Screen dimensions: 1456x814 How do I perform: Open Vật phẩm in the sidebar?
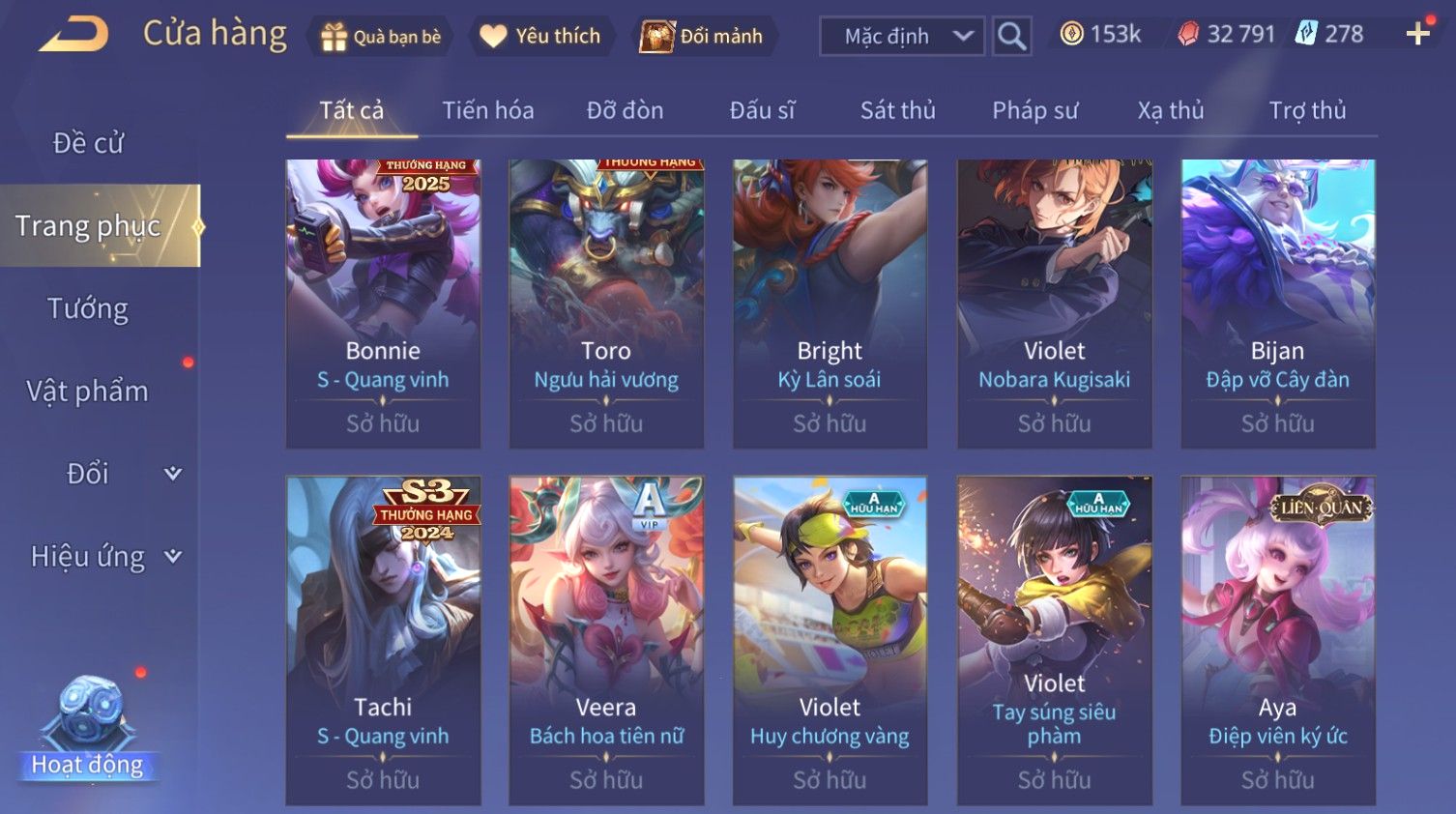point(88,392)
